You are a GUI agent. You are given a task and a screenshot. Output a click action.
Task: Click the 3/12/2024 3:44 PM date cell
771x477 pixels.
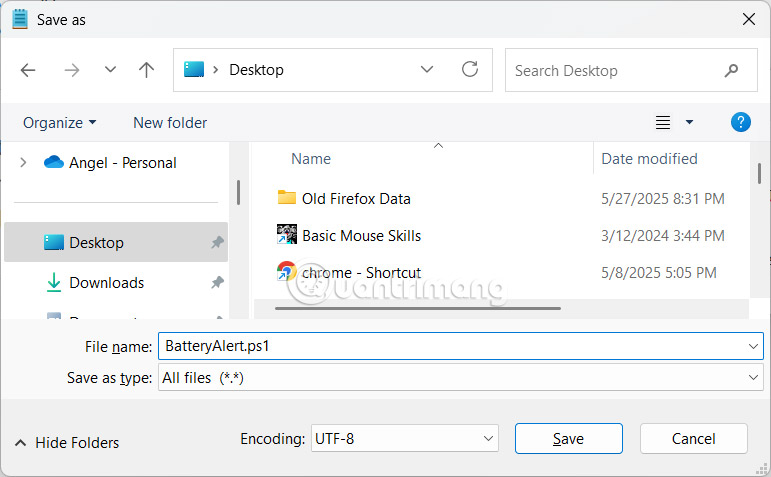point(663,236)
